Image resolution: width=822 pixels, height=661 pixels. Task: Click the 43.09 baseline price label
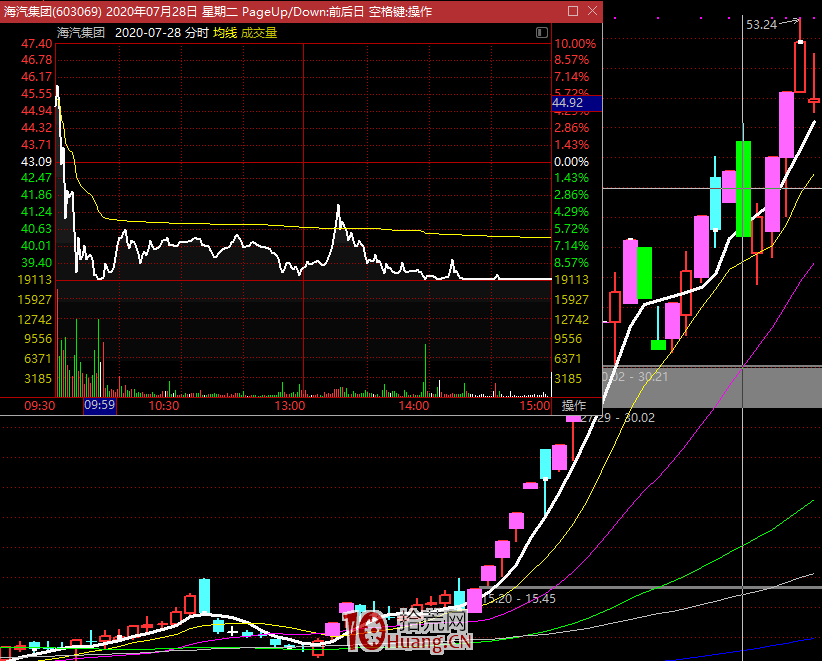point(36,161)
